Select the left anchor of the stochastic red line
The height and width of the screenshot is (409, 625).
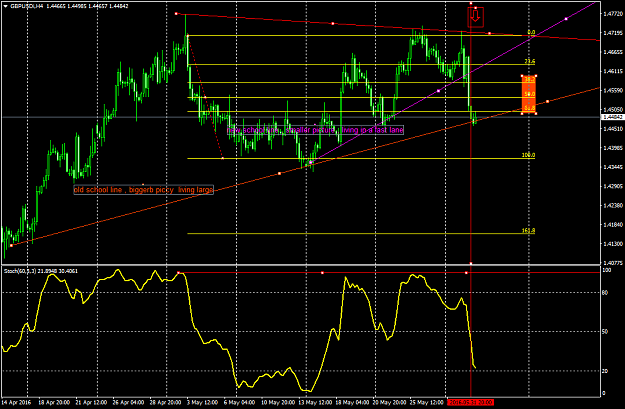click(x=179, y=273)
